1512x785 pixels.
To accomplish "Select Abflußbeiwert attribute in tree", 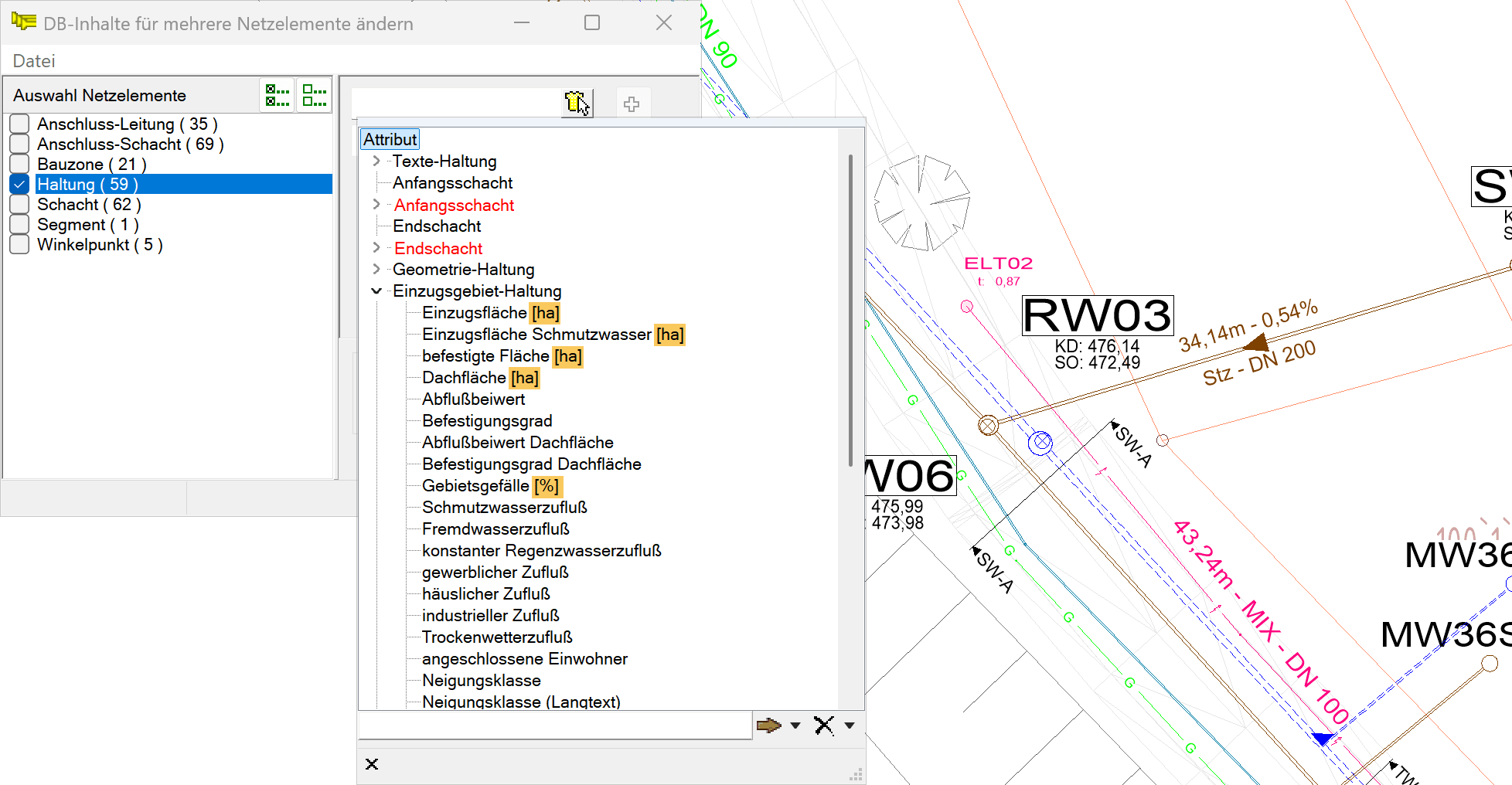I will pos(473,399).
